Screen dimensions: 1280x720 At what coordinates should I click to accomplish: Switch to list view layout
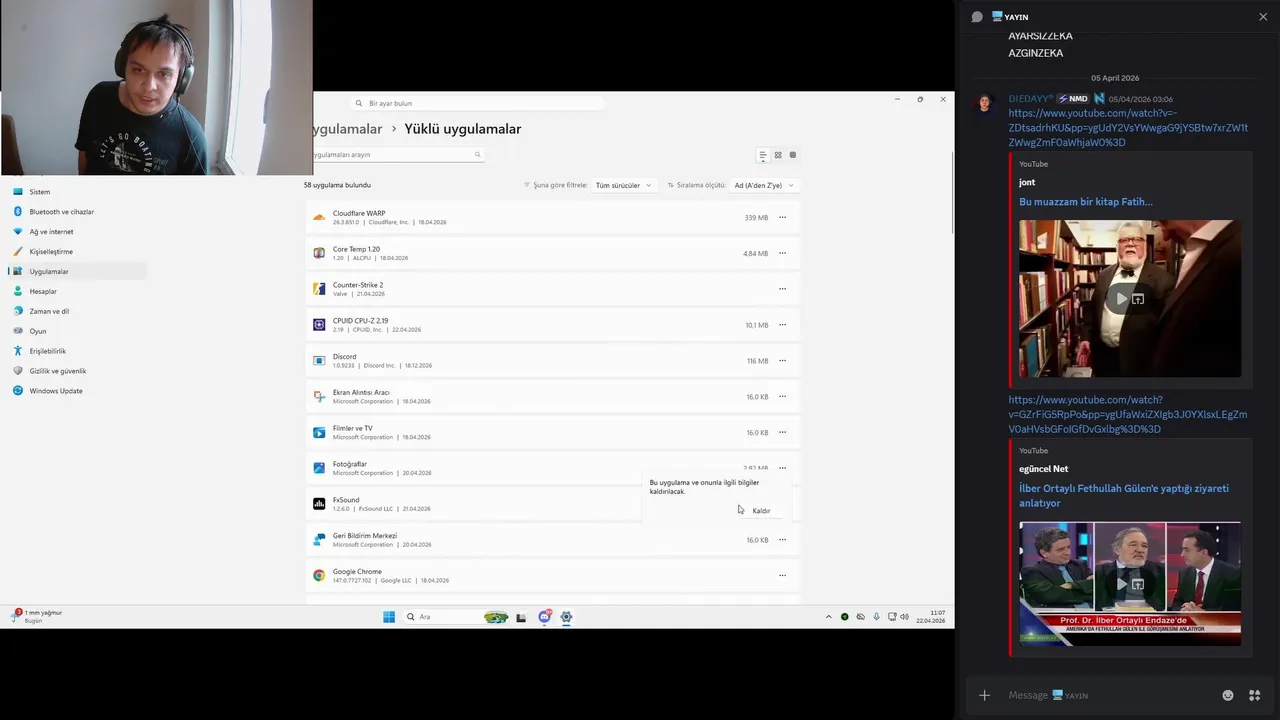click(762, 155)
